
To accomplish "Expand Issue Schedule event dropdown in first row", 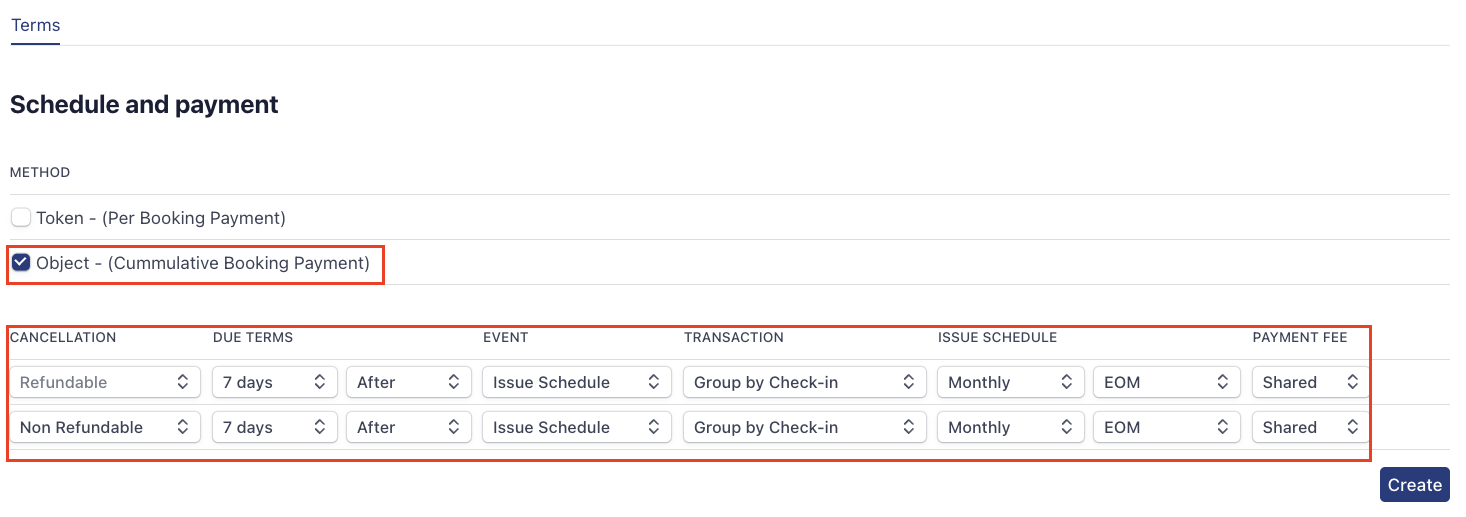I will coord(576,382).
